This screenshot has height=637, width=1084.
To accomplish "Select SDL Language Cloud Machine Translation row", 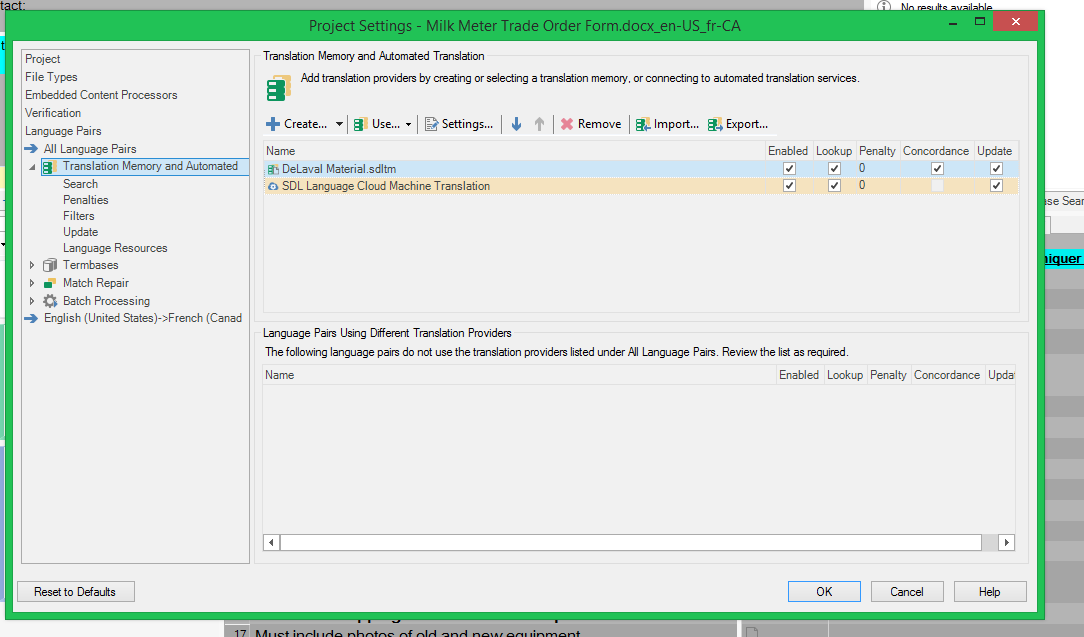I will [386, 186].
